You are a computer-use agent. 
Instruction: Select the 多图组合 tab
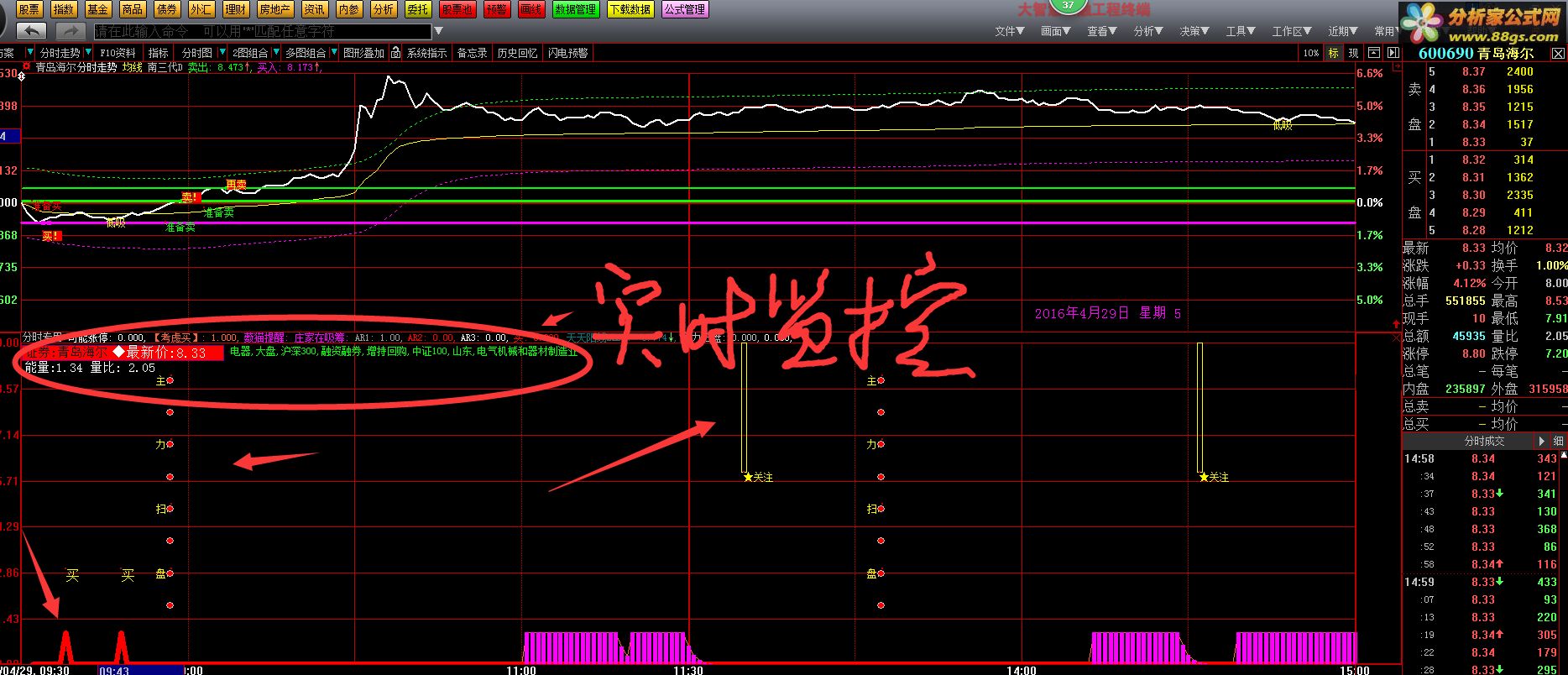[x=306, y=53]
